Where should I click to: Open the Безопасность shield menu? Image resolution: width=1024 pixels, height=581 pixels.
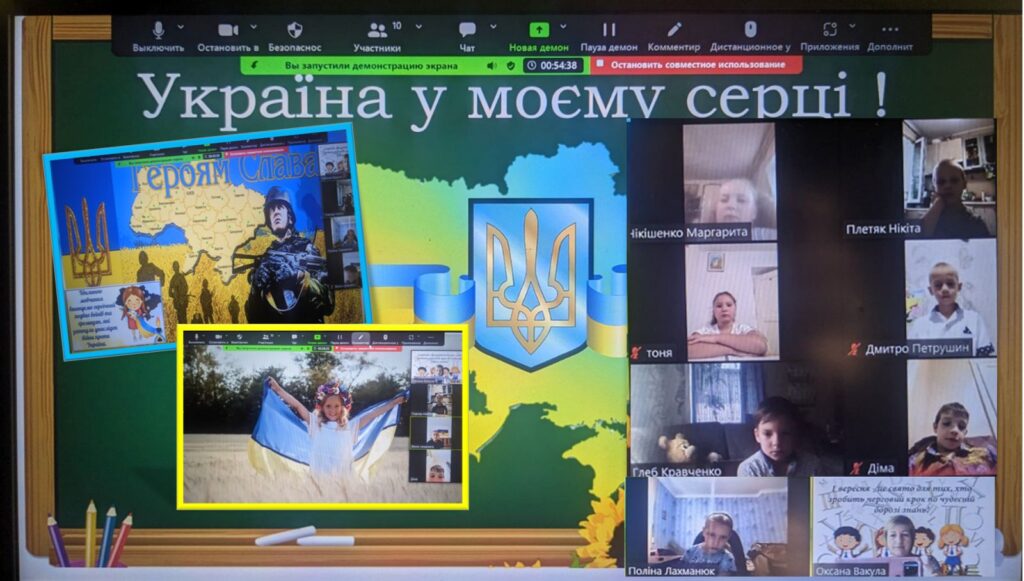295,36
